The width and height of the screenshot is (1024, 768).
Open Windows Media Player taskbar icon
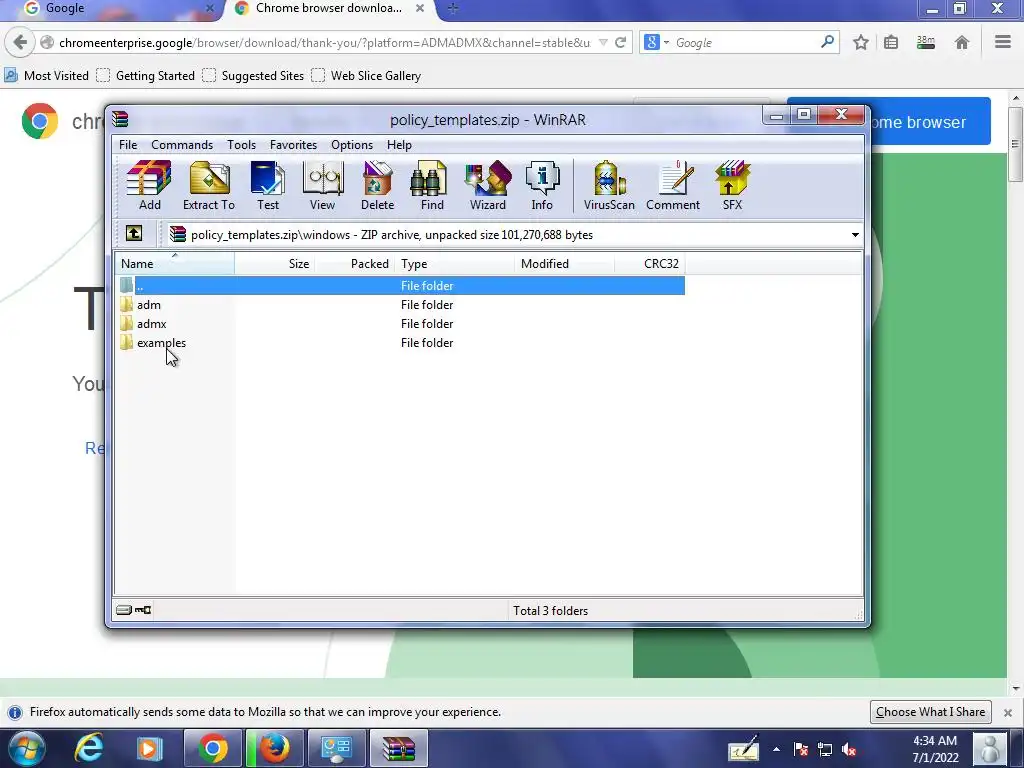click(x=149, y=748)
